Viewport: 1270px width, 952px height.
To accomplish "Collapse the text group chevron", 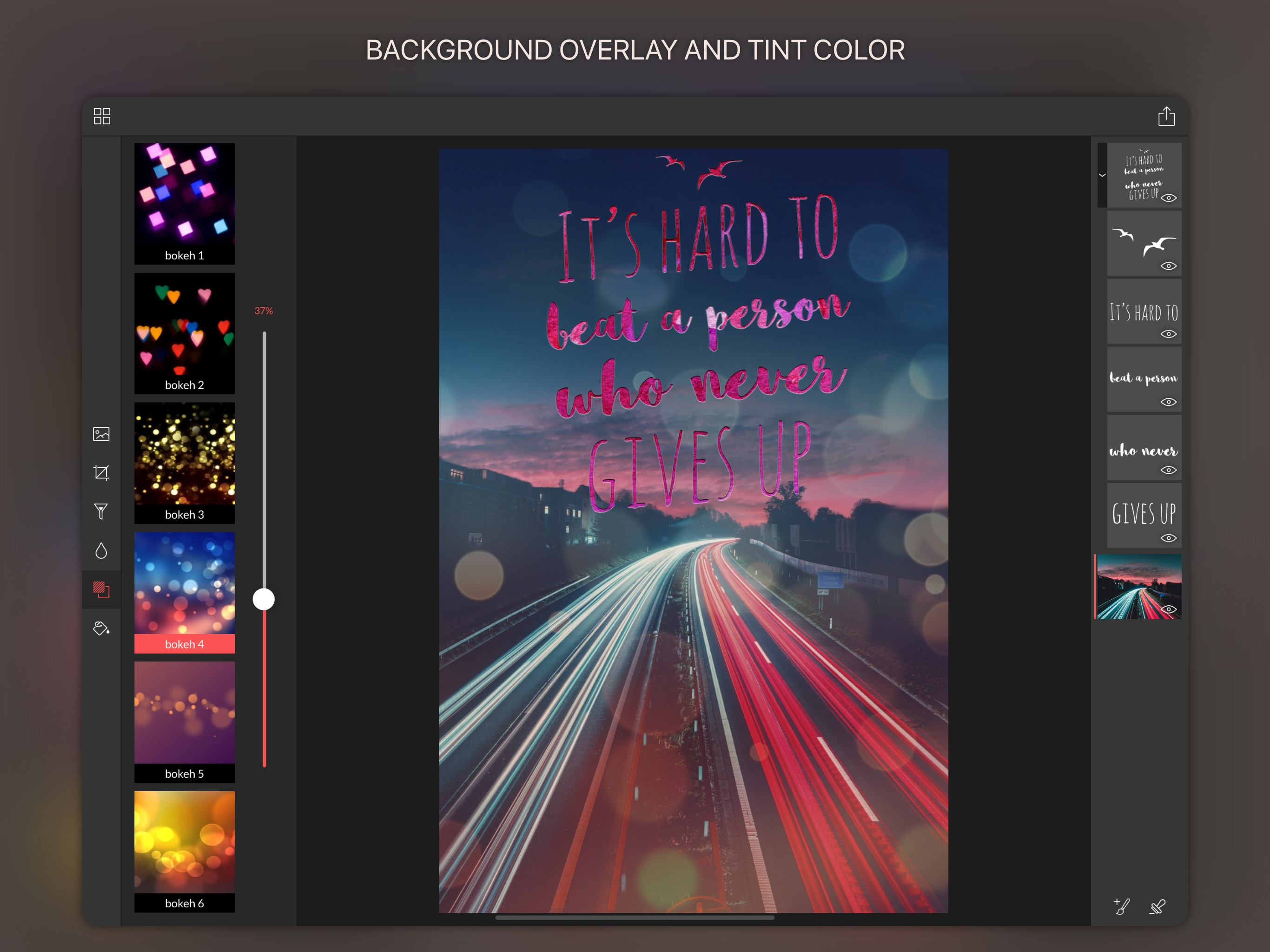I will click(x=1102, y=175).
